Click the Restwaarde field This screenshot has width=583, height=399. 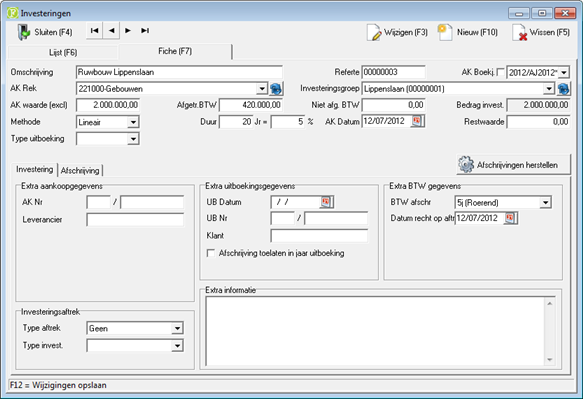tap(538, 122)
